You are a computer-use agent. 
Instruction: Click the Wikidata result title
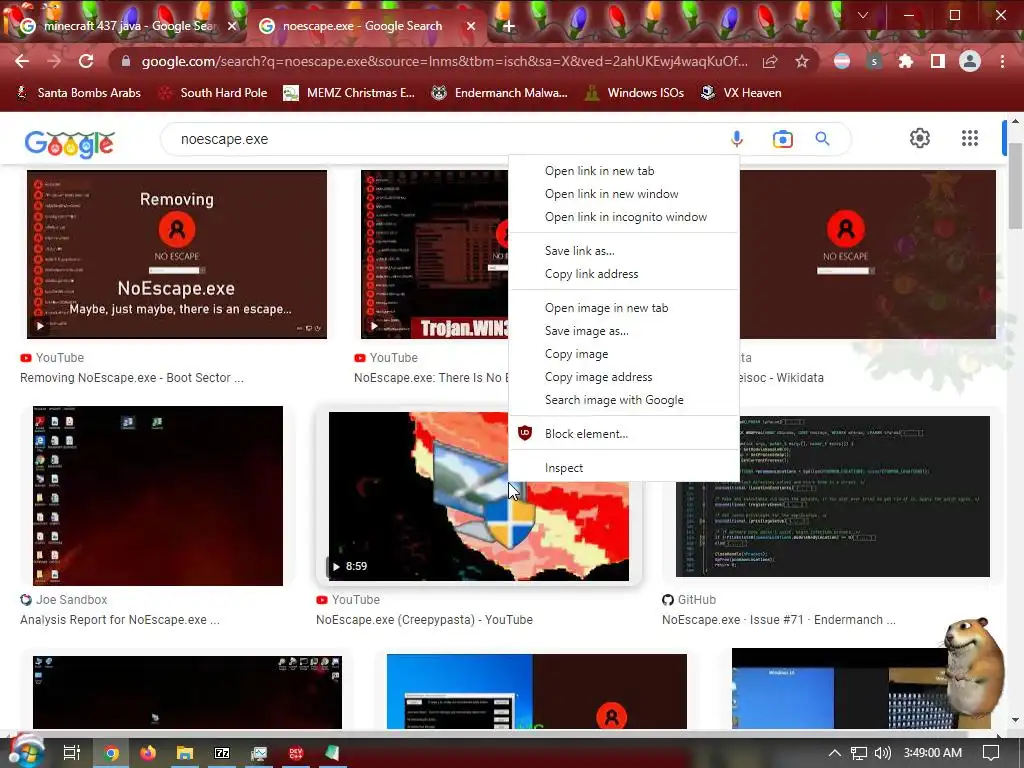[782, 377]
